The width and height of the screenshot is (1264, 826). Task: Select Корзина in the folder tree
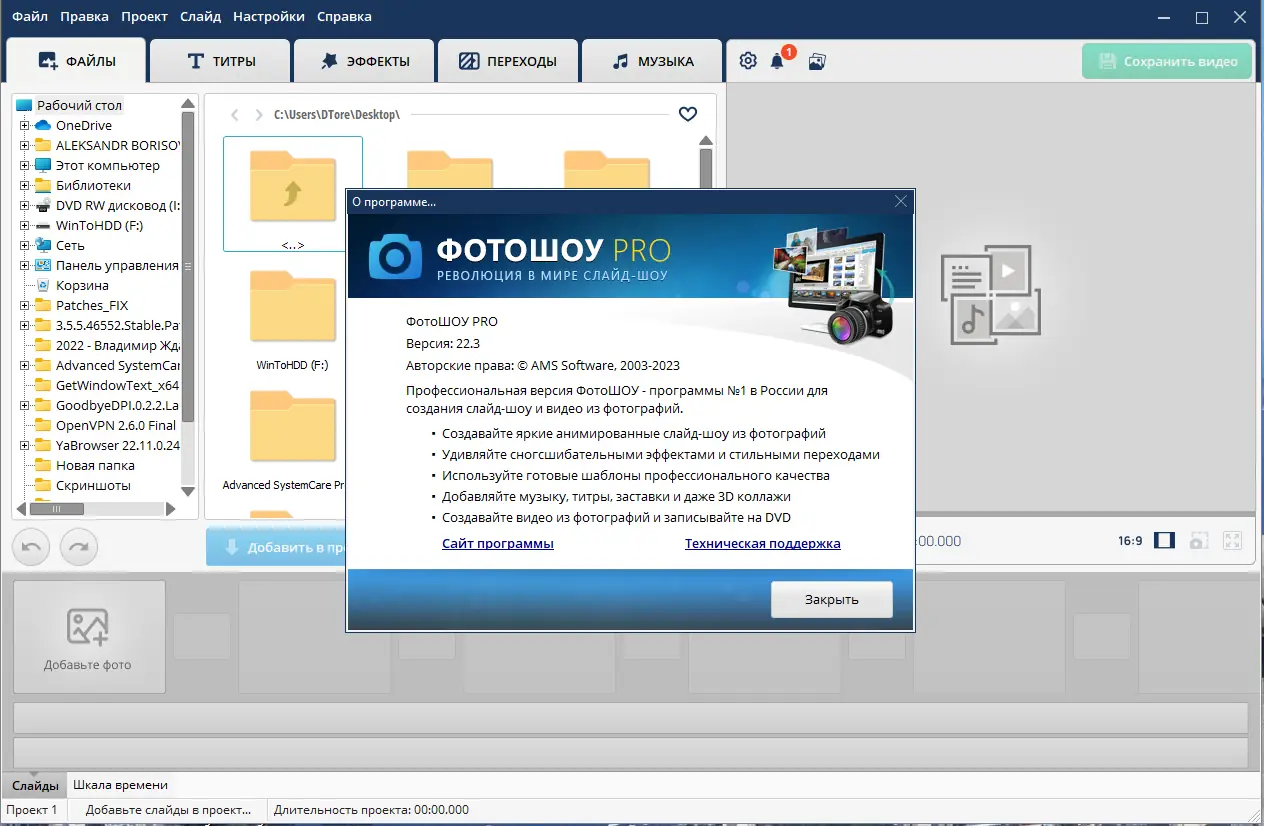[83, 286]
